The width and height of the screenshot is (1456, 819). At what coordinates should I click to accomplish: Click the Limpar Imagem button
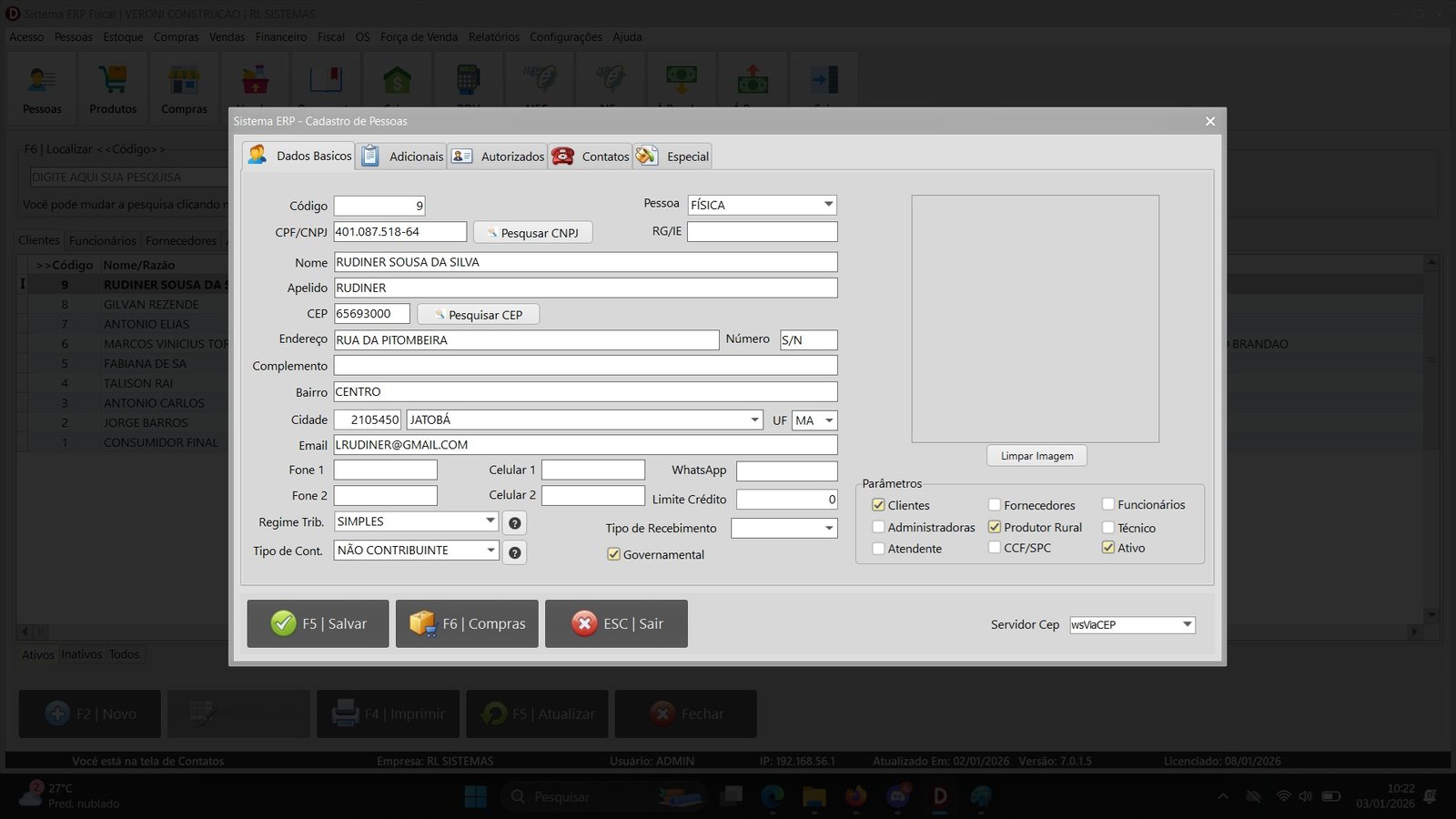[x=1036, y=456]
